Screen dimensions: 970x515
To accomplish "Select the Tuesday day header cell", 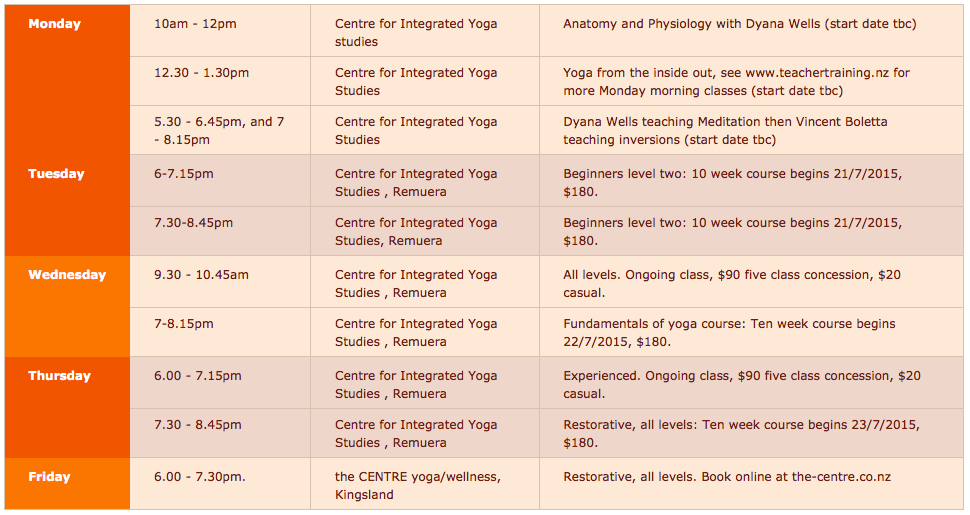I will 56,174.
